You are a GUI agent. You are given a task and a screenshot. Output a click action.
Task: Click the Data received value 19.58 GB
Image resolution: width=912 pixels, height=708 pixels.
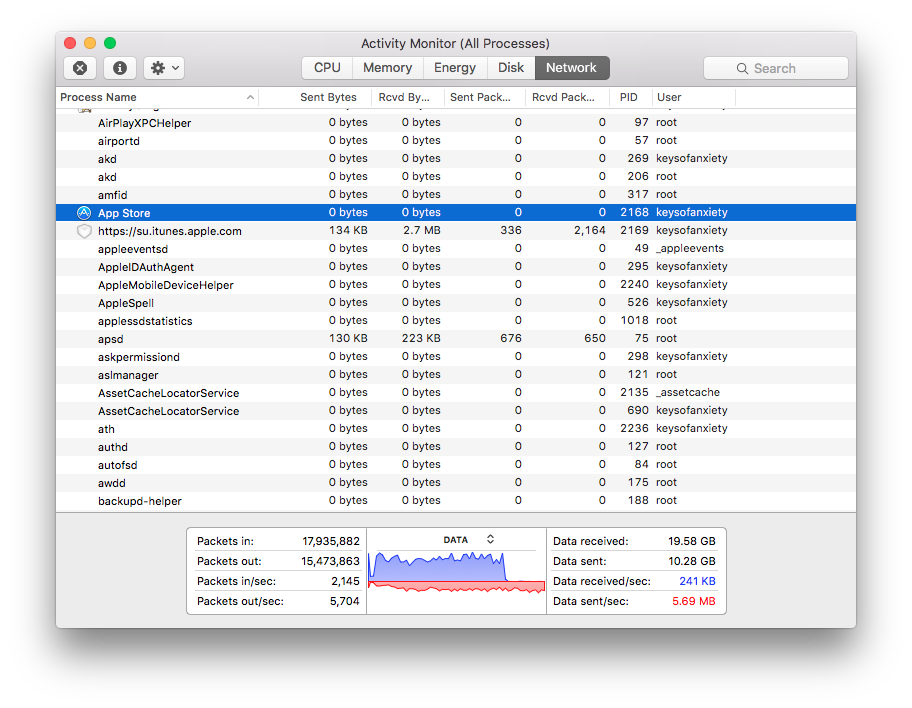(692, 541)
